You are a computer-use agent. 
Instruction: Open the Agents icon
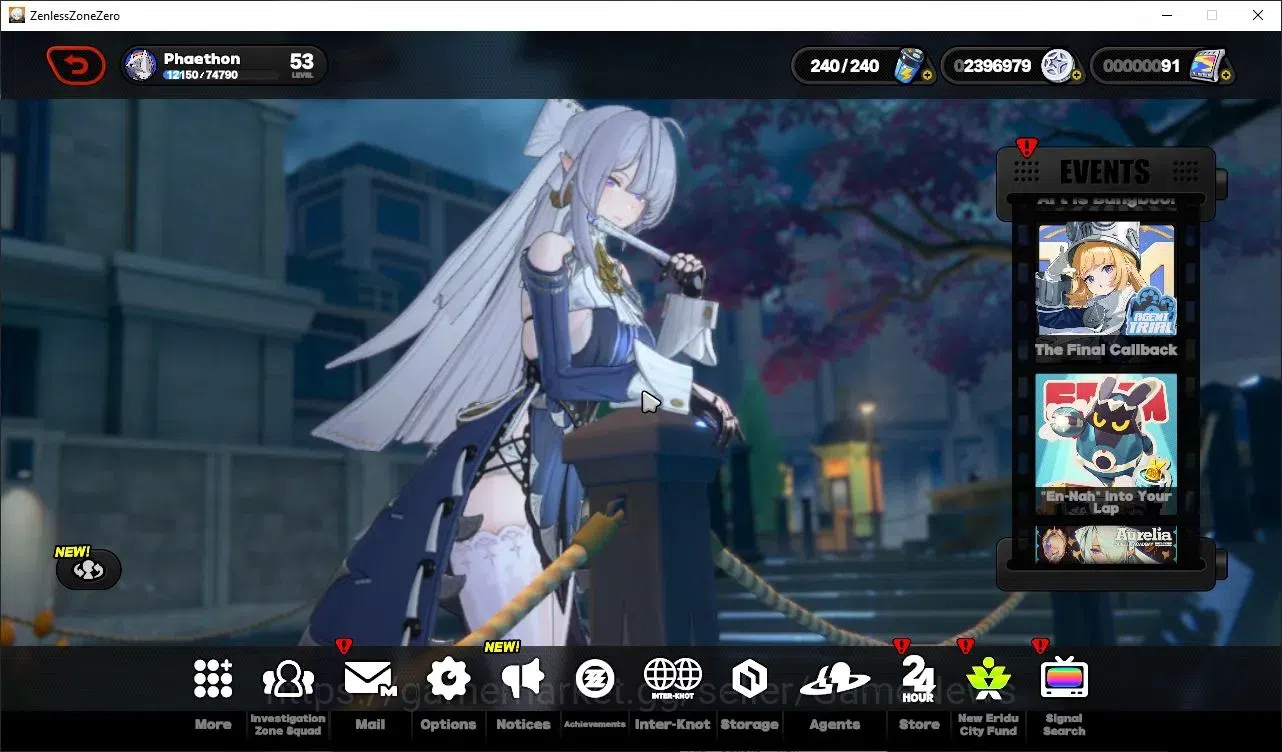[x=835, y=681]
